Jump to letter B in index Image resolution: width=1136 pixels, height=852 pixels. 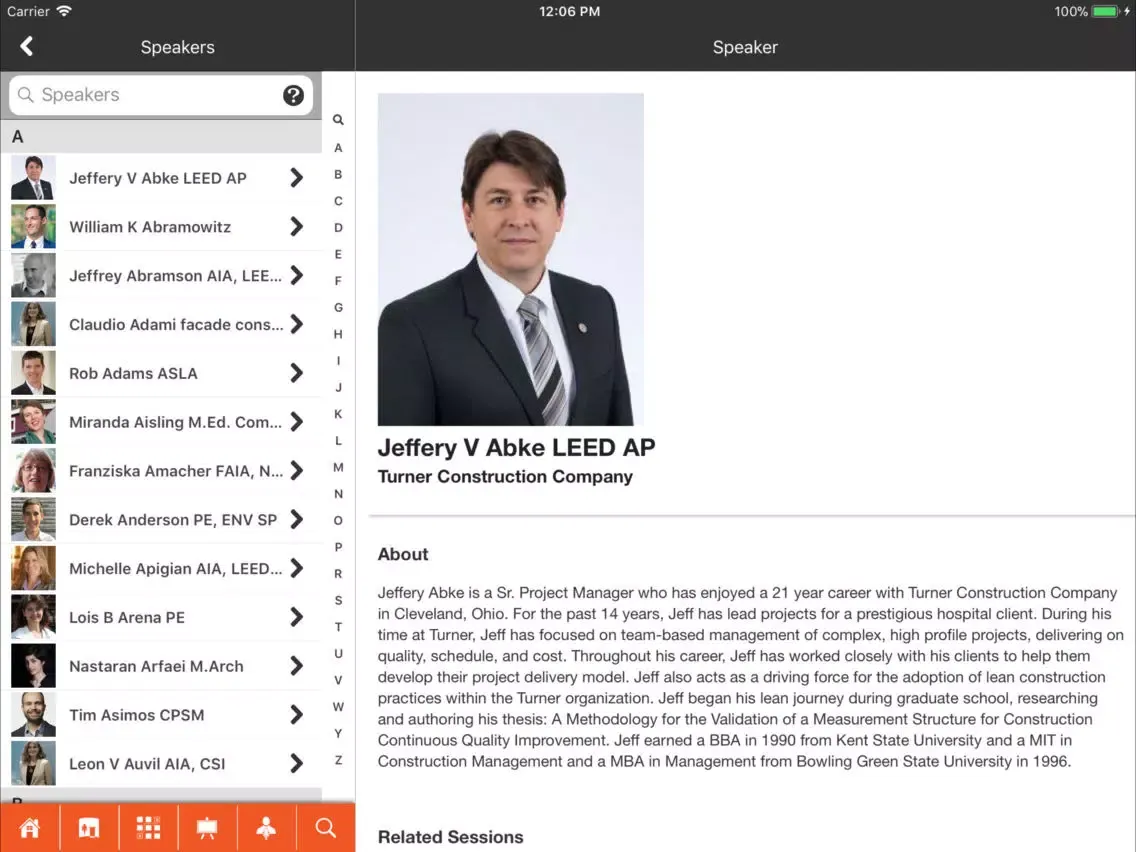(x=338, y=175)
